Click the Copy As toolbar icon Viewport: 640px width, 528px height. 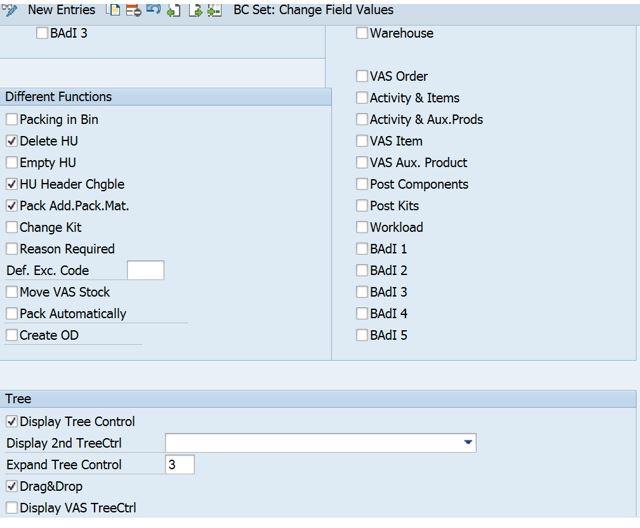click(x=114, y=10)
